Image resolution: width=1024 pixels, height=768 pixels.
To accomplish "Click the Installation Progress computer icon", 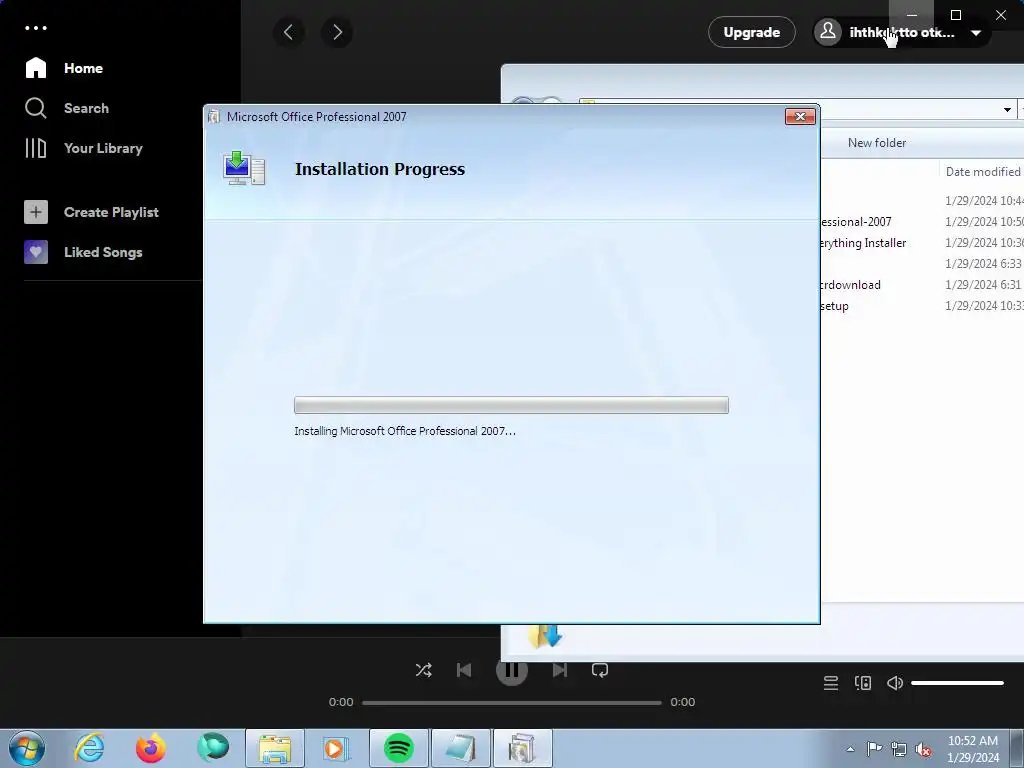I will pyautogui.click(x=244, y=168).
